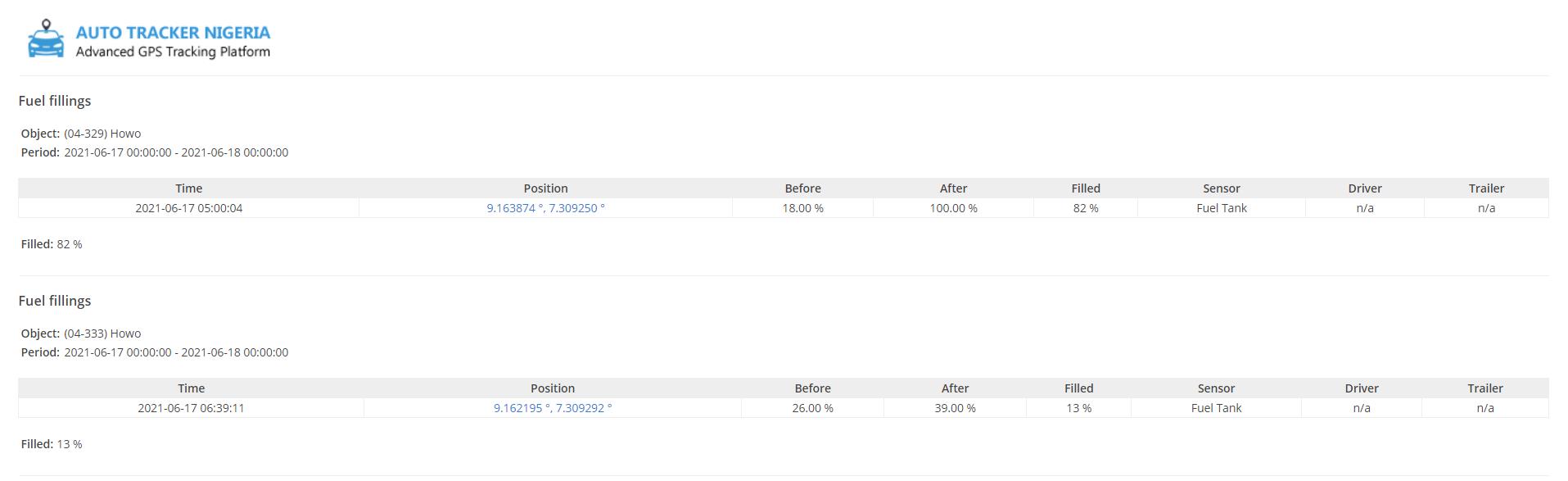Click the (04-329) Howo object name
The width and height of the screenshot is (1568, 481).
pos(102,134)
